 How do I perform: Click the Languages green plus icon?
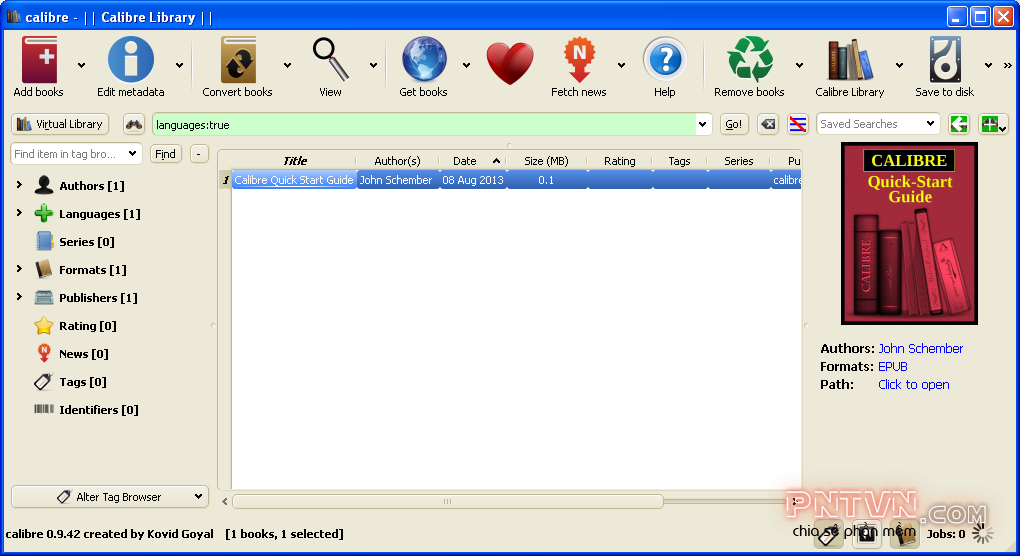tap(44, 213)
